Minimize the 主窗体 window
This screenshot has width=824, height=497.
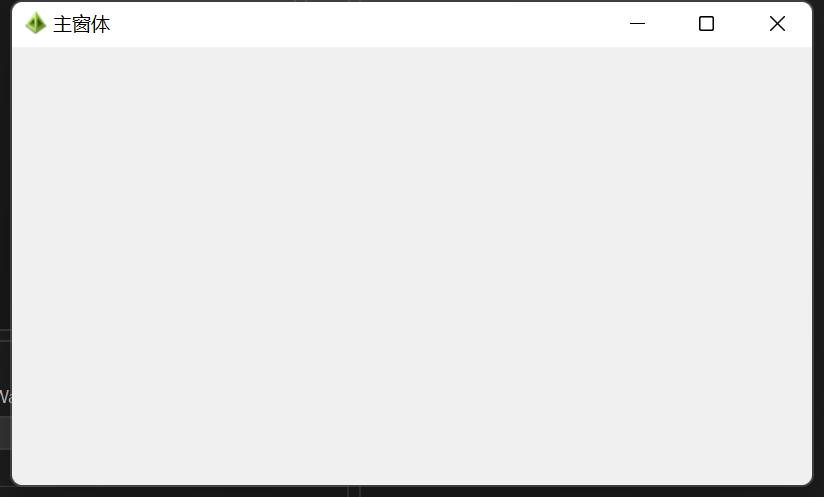coord(637,24)
